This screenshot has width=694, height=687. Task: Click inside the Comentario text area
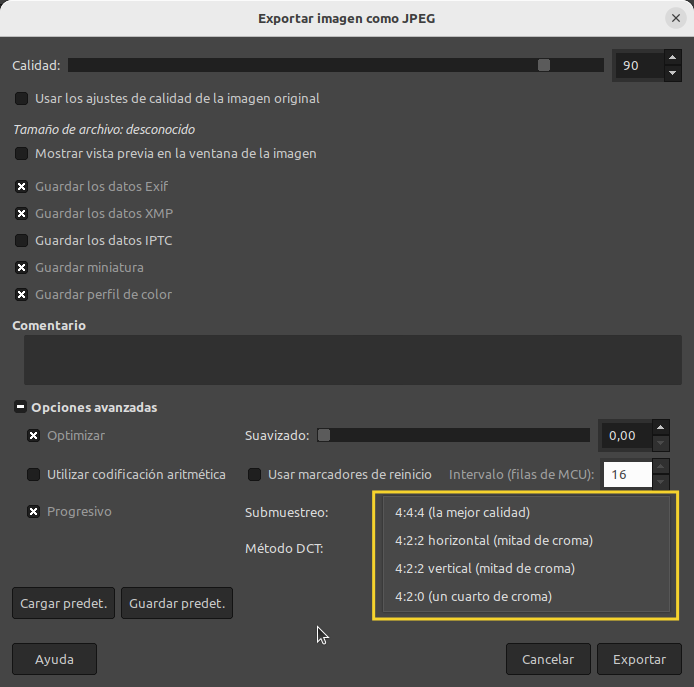(352, 360)
